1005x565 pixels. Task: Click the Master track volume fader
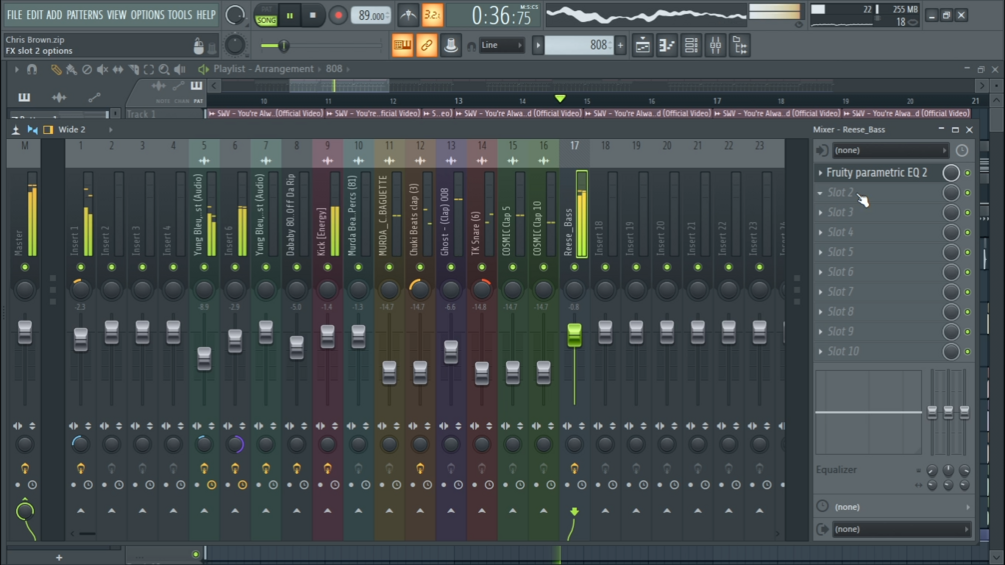click(x=25, y=332)
